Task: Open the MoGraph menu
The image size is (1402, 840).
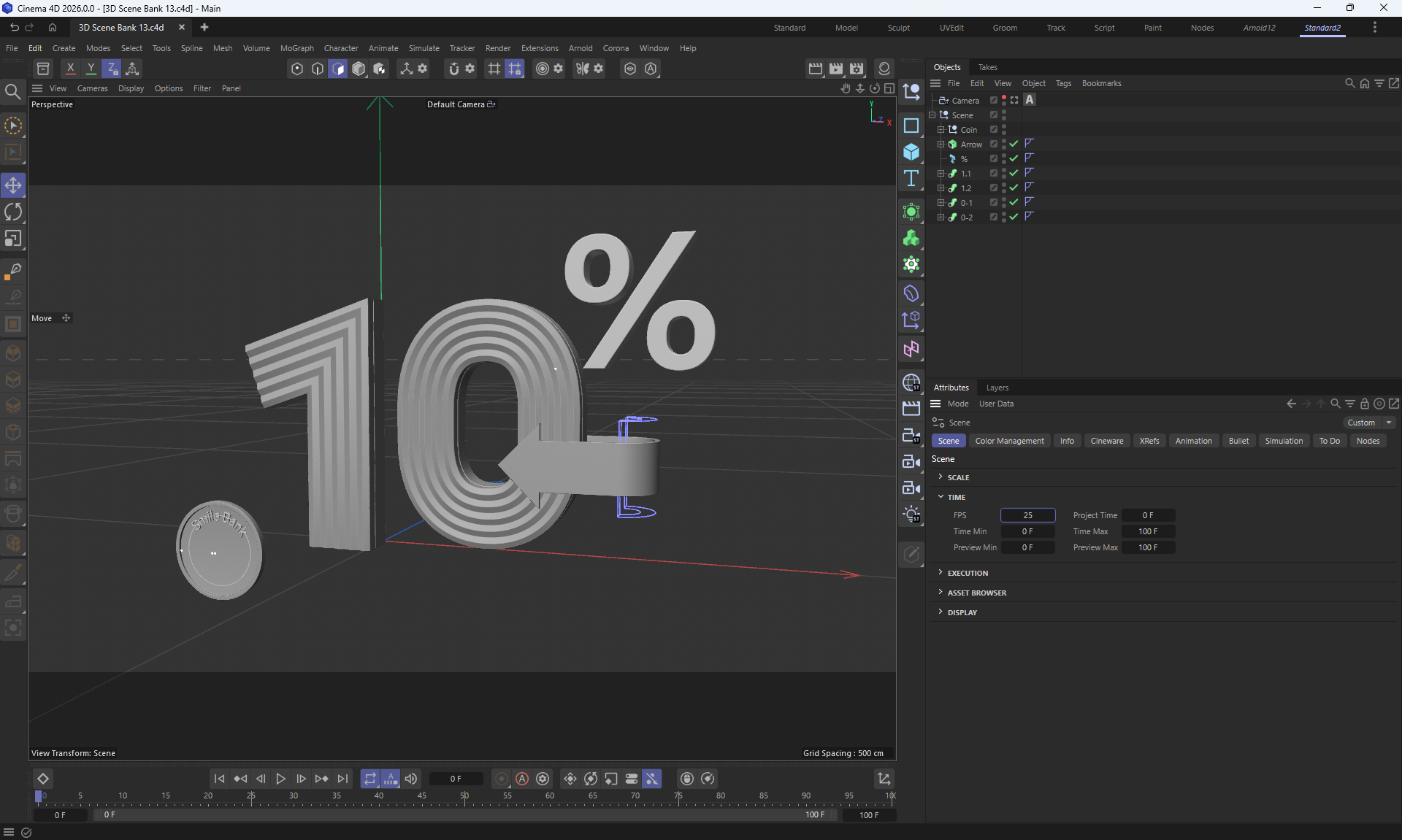Action: [296, 48]
